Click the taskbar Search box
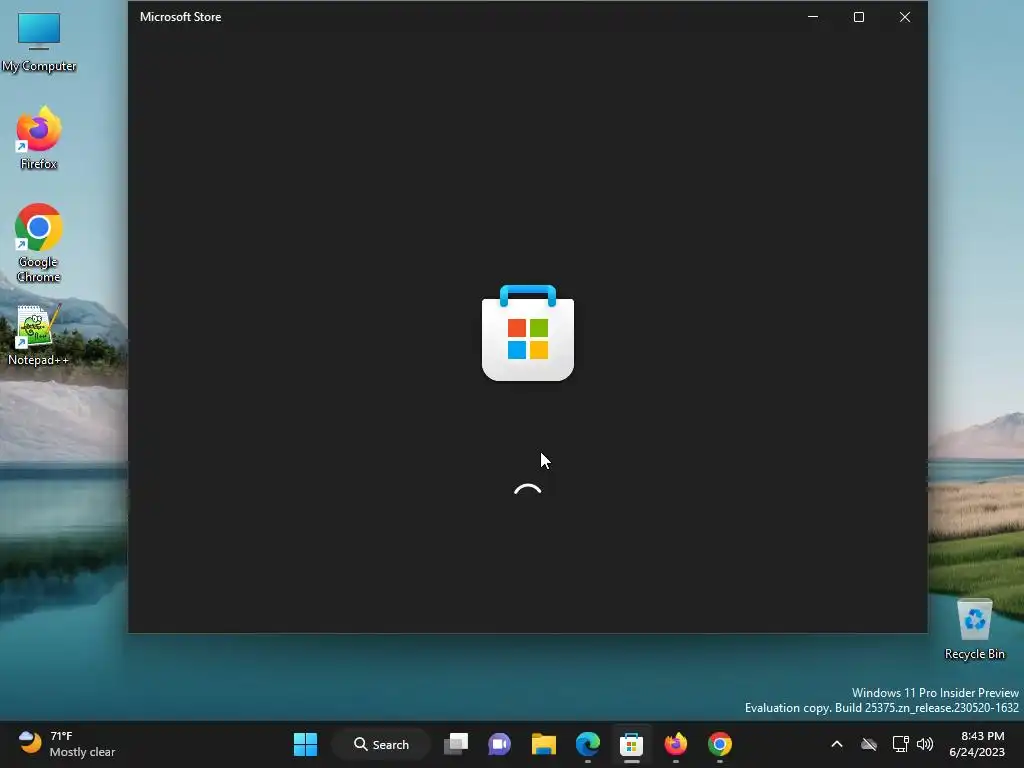Image resolution: width=1024 pixels, height=768 pixels. coord(381,744)
